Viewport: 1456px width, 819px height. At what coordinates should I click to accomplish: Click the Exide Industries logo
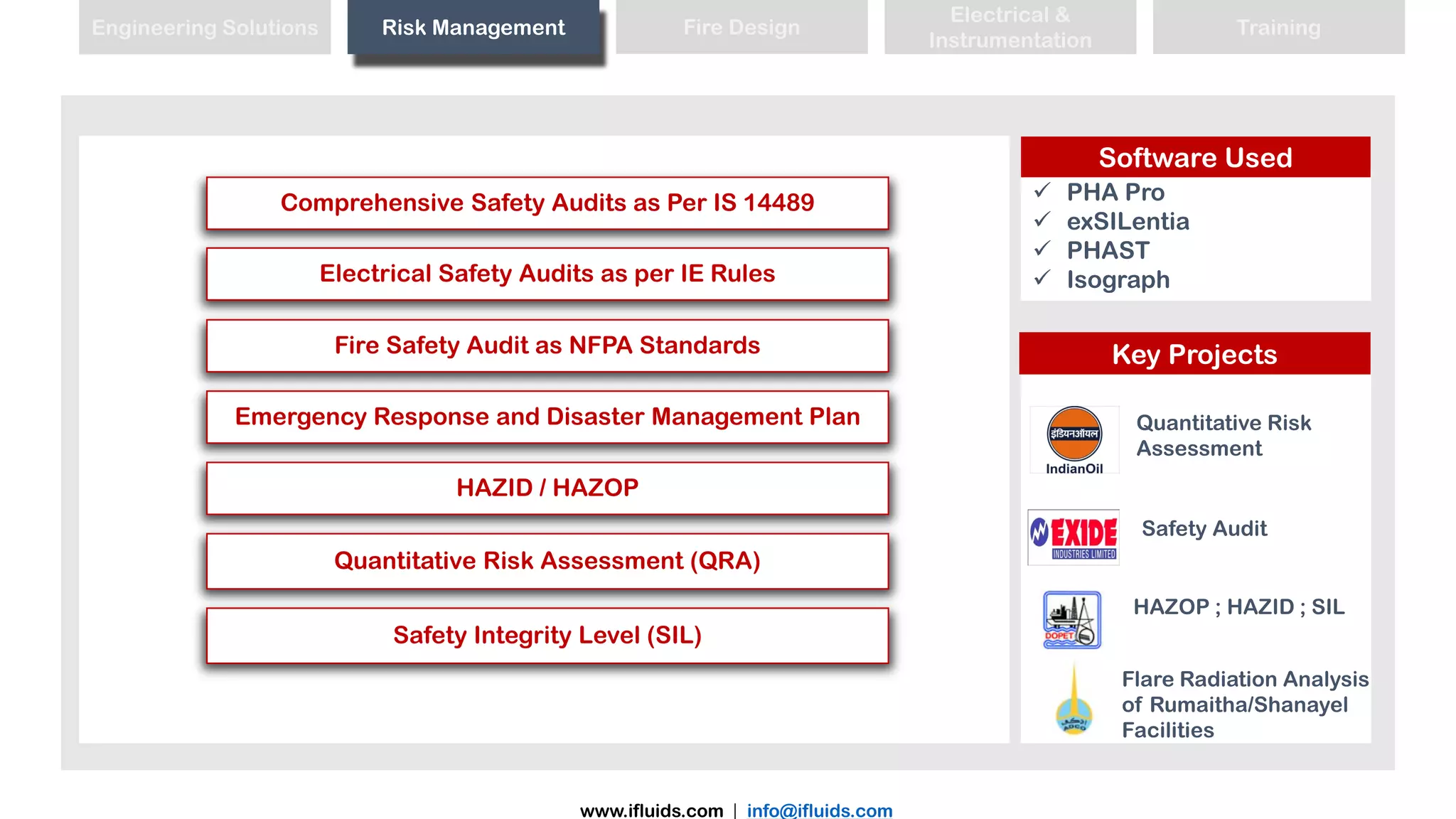coord(1074,537)
